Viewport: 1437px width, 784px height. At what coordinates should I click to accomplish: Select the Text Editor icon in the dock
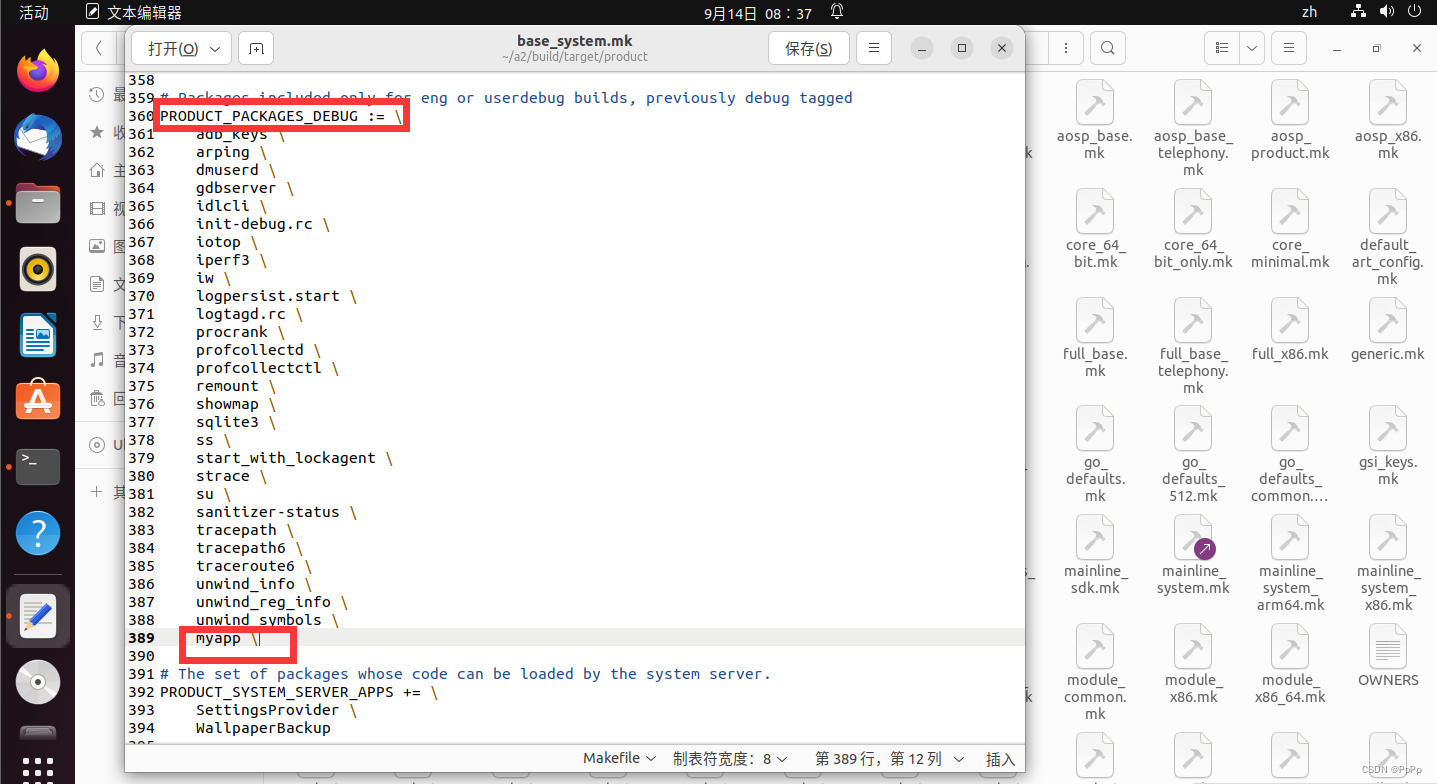[37, 615]
